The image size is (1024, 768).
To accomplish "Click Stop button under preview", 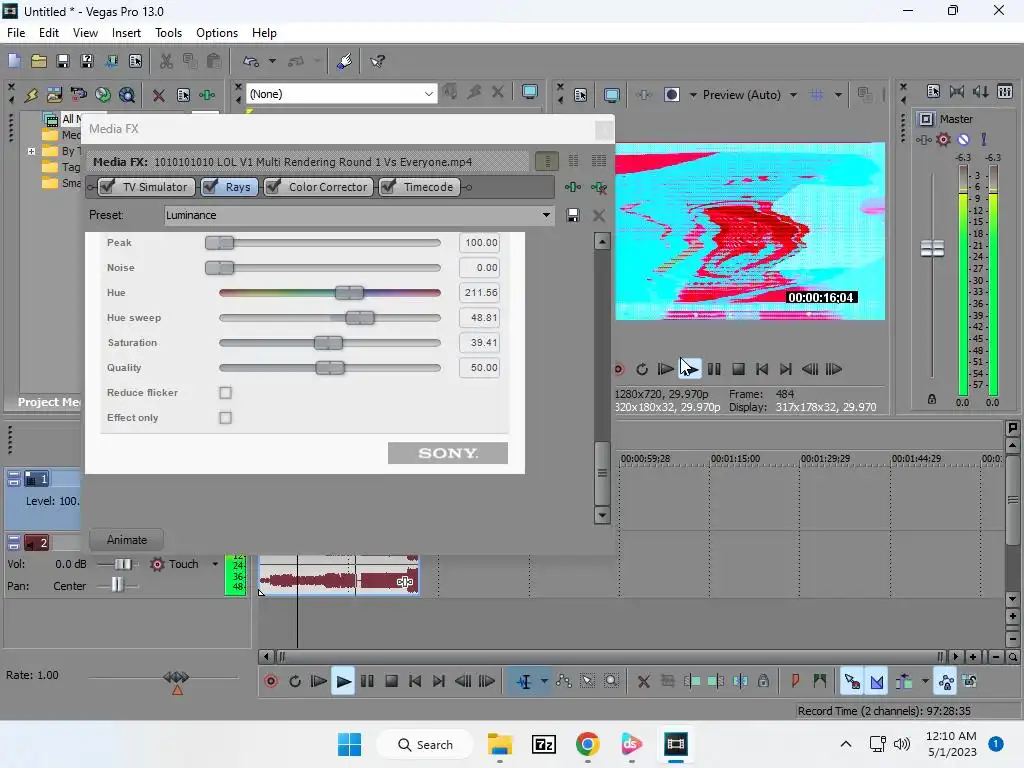I will (738, 369).
